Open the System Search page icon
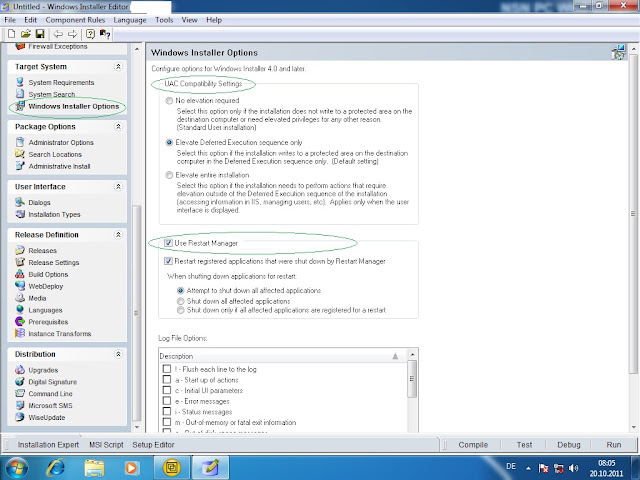Image resolution: width=640 pixels, height=480 pixels. (x=20, y=94)
